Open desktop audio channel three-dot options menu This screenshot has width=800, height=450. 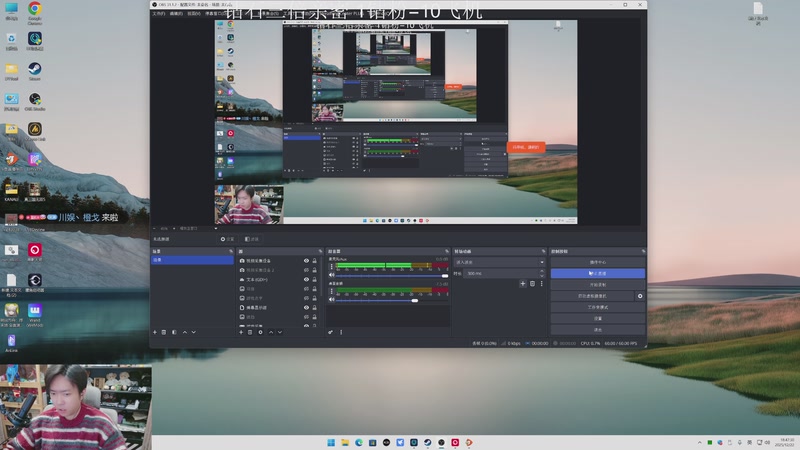332,291
